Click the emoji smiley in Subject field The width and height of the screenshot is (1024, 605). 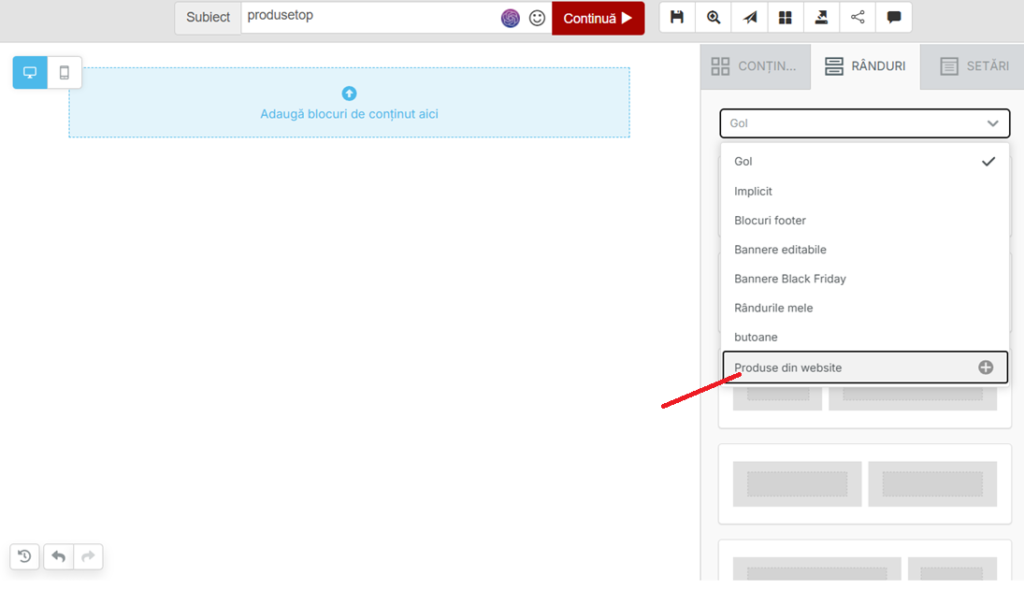(537, 18)
